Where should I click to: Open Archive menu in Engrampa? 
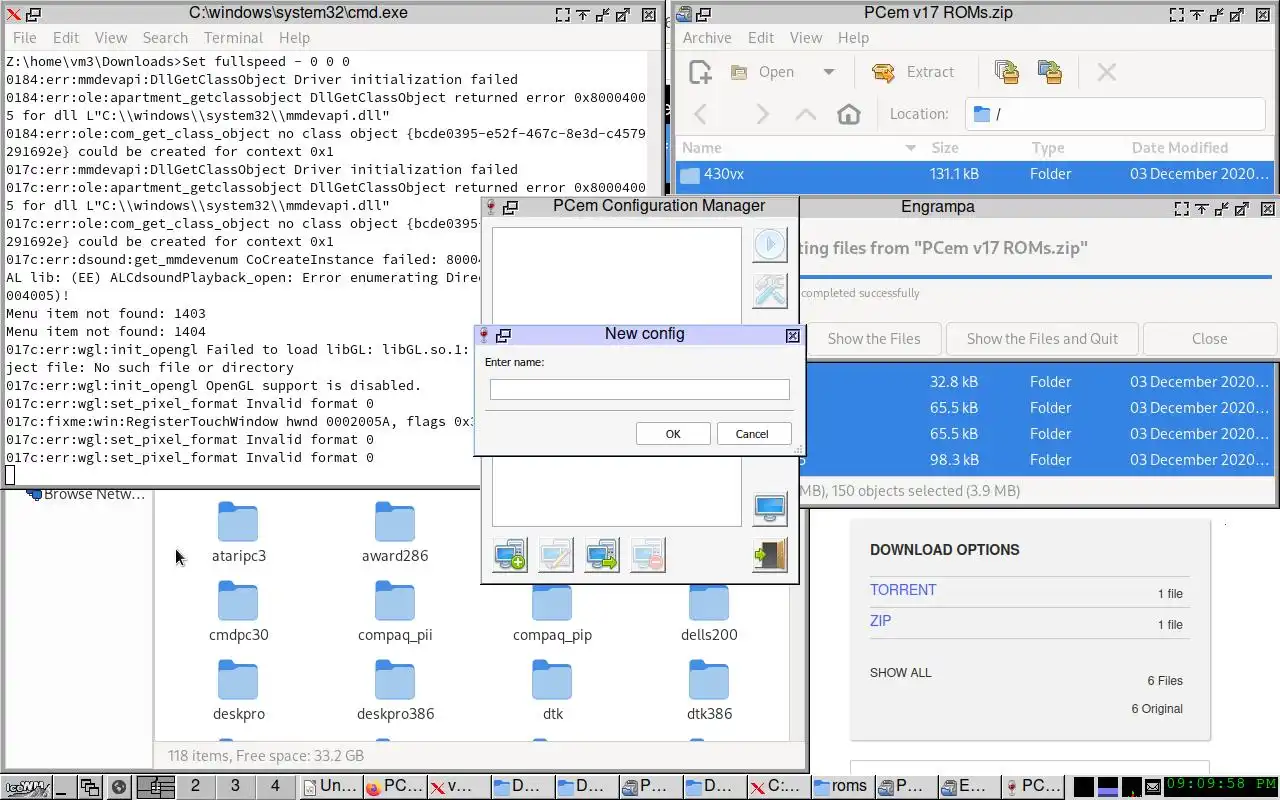click(707, 38)
